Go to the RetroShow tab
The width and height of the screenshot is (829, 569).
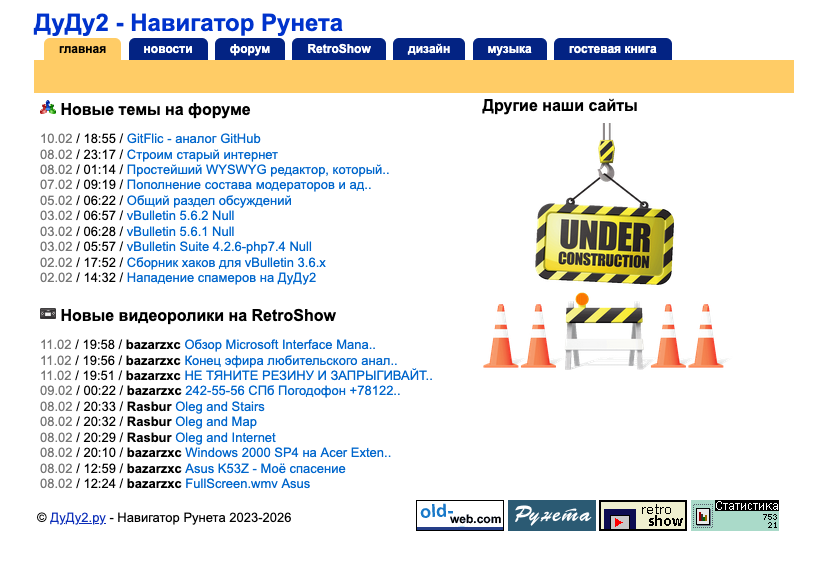pos(339,49)
